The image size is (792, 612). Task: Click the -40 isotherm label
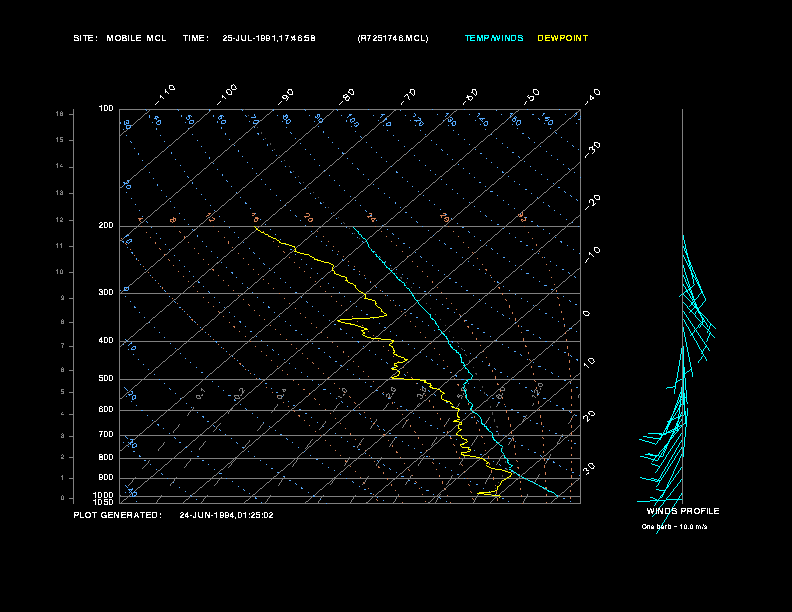pos(593,96)
